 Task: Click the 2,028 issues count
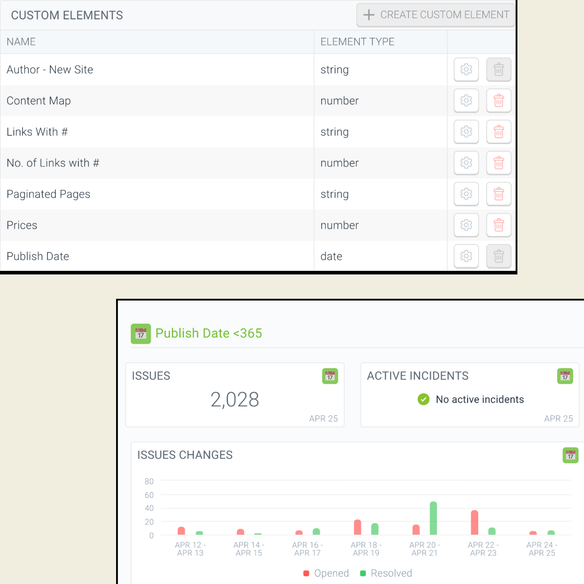[x=235, y=400]
